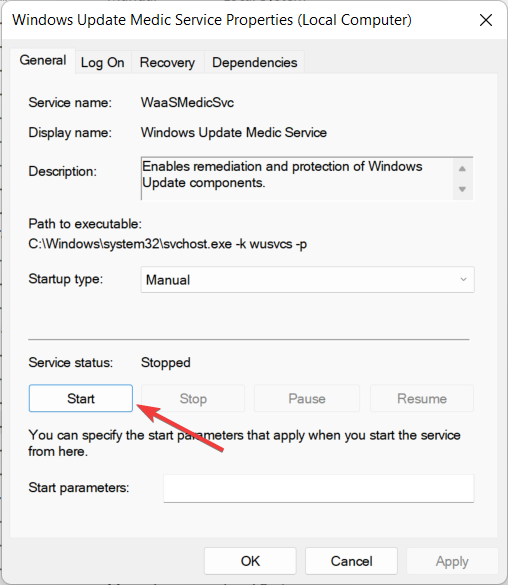
Task: Click the Pause service button
Action: pos(307,398)
